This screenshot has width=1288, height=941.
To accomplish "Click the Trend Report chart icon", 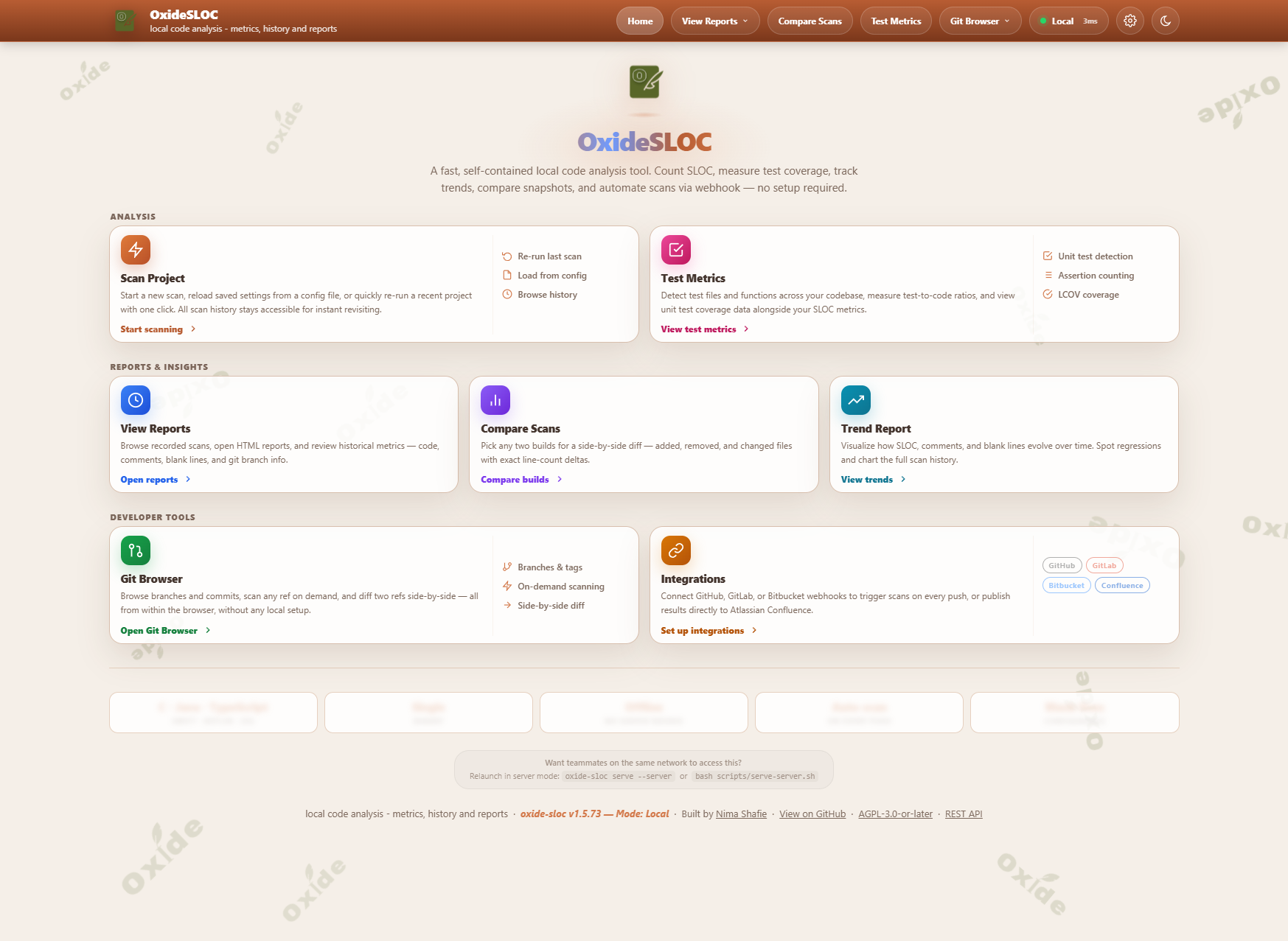I will coord(856,400).
